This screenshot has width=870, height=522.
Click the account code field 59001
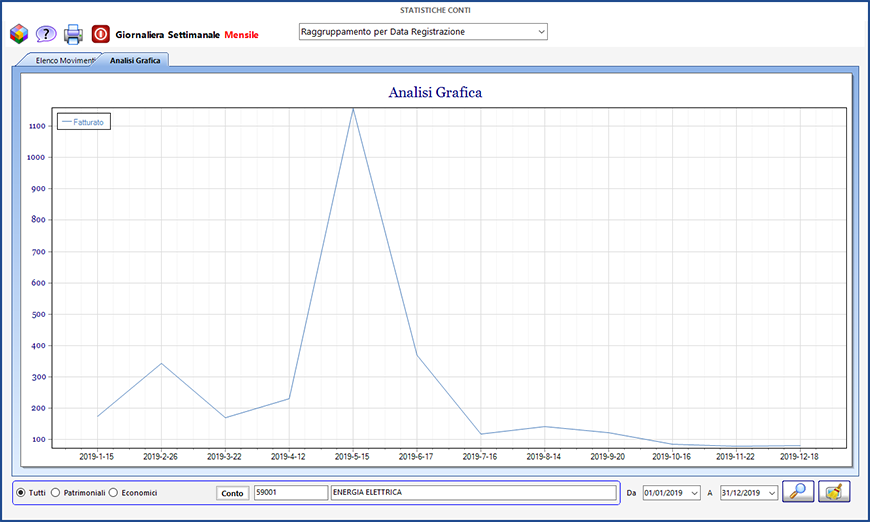(290, 492)
